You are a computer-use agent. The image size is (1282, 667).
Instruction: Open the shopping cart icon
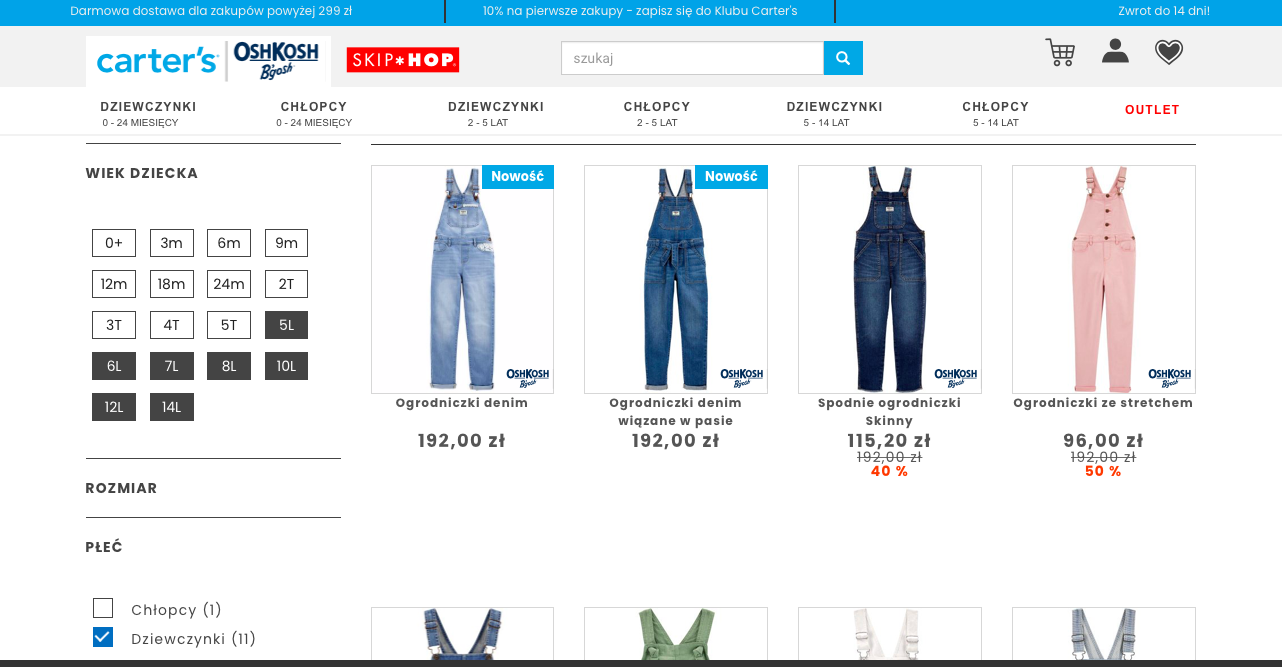tap(1060, 53)
